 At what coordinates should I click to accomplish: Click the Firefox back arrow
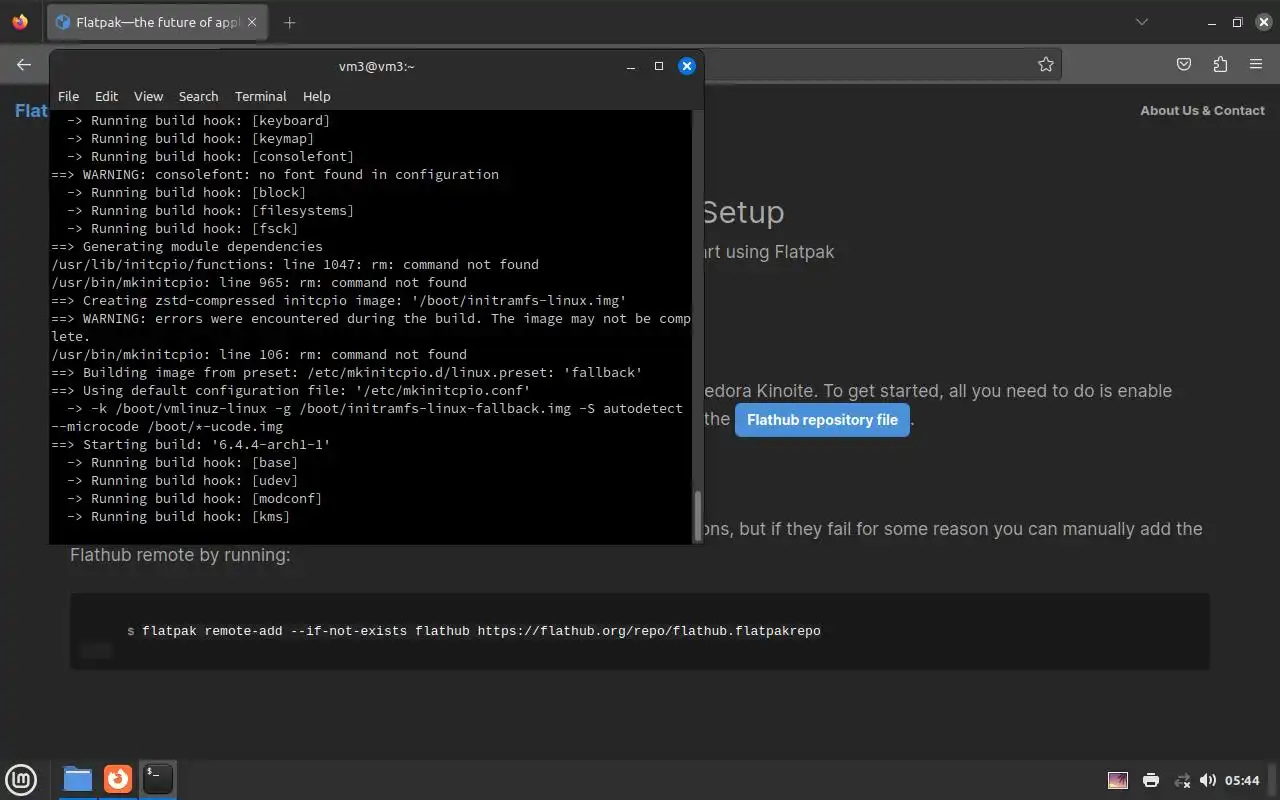(x=24, y=64)
